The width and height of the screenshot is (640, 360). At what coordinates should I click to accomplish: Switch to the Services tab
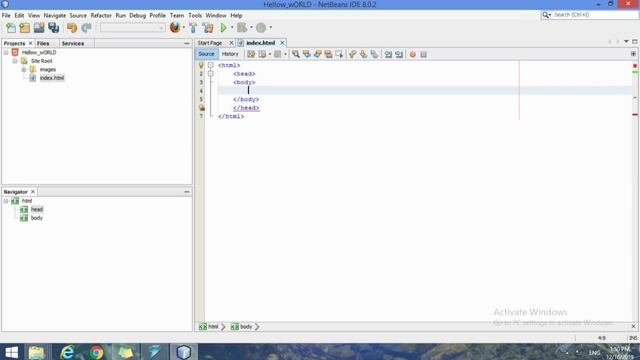tap(73, 43)
